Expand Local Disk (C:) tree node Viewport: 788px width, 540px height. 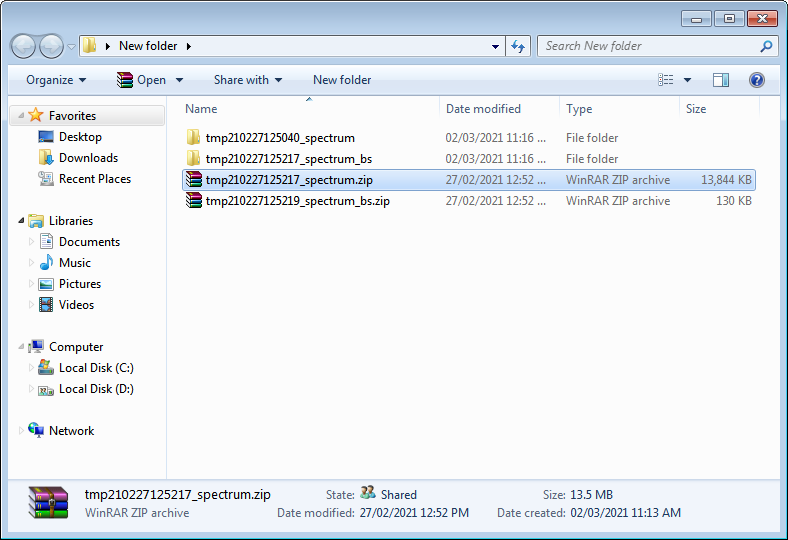pos(31,368)
